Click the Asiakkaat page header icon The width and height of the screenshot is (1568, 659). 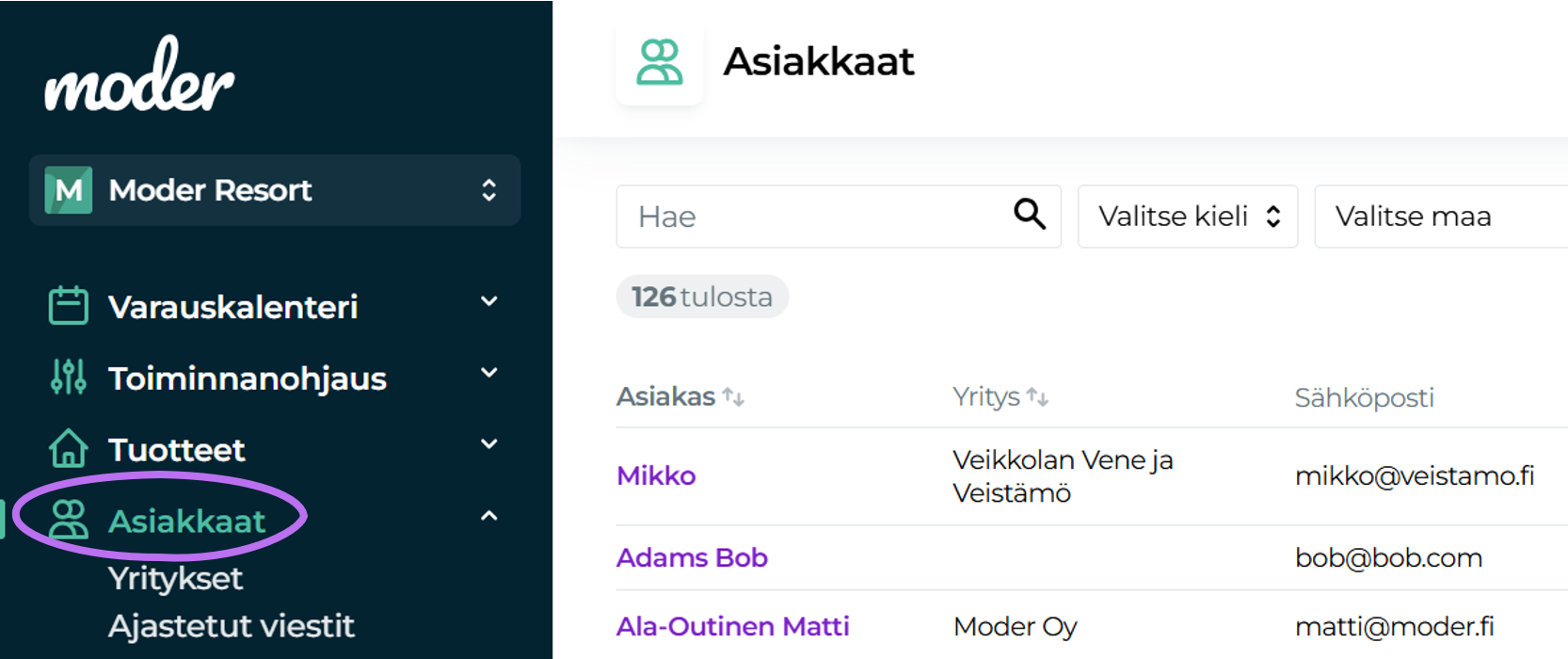pos(660,62)
